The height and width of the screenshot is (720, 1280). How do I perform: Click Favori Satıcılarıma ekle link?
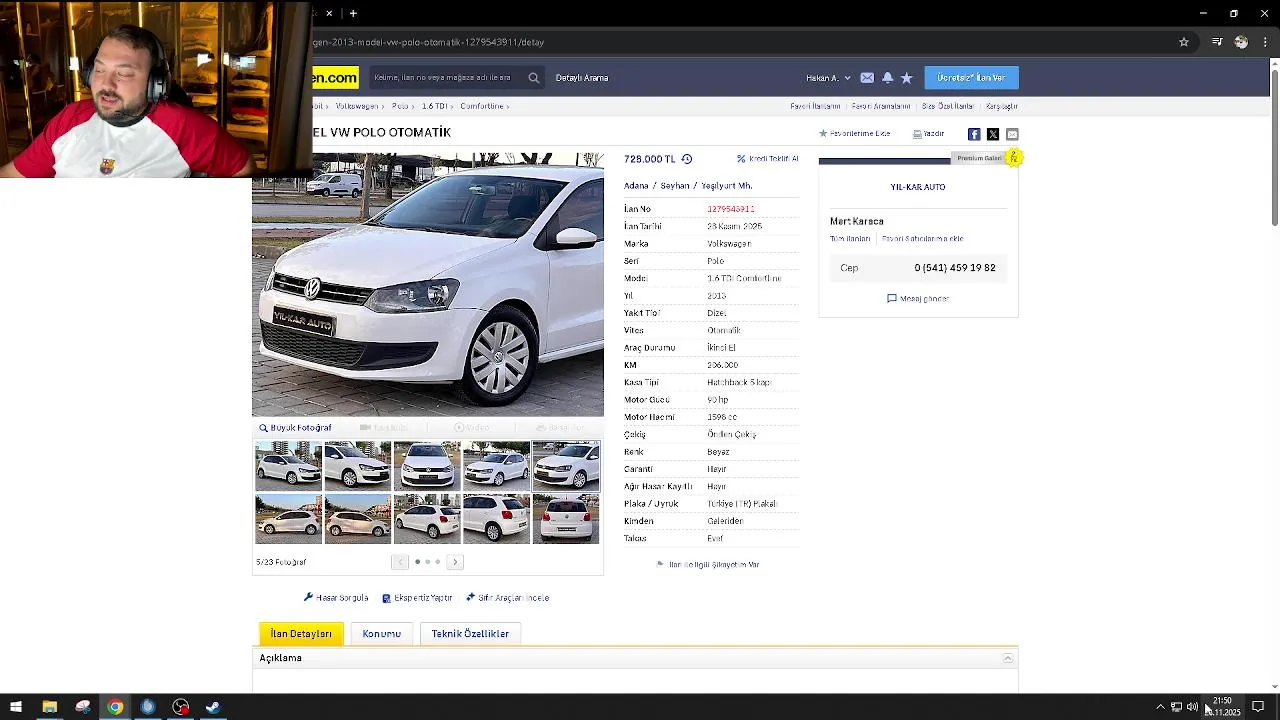click(x=922, y=239)
